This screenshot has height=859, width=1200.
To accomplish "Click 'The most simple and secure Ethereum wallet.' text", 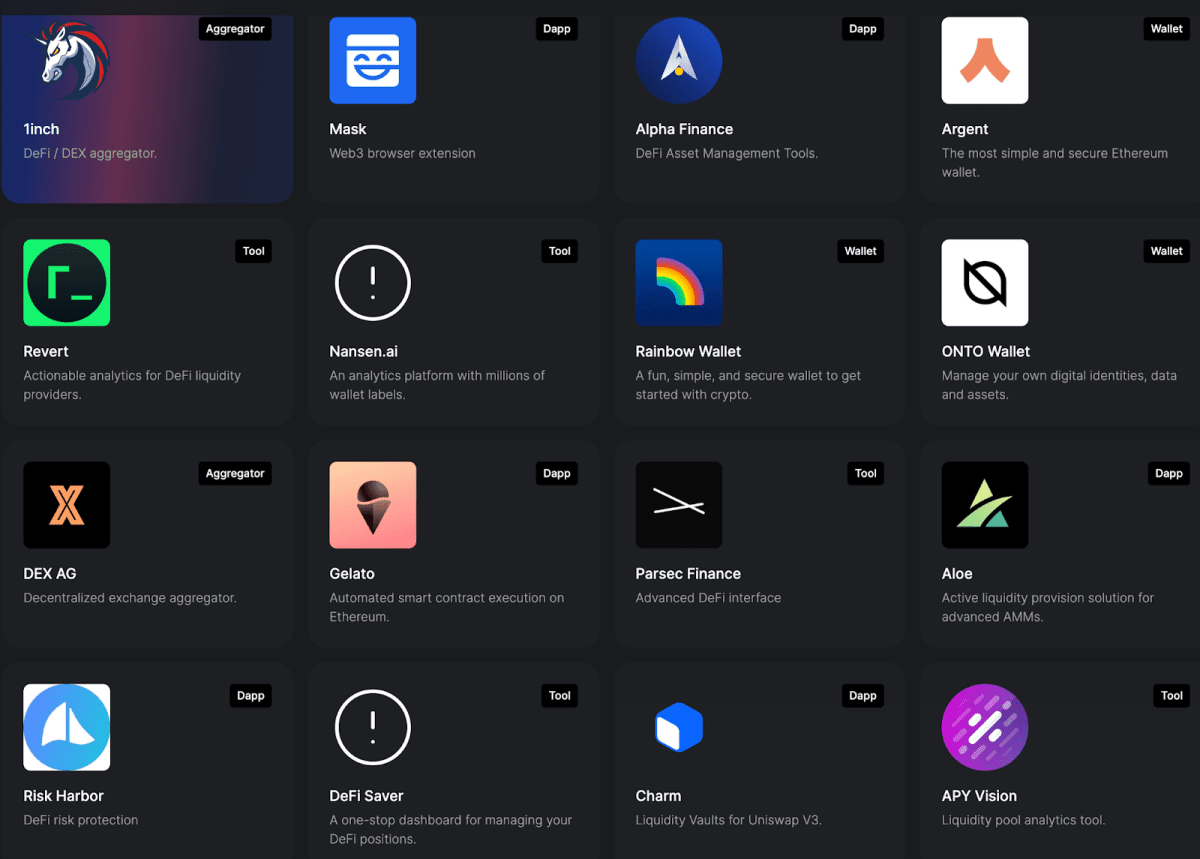I will tap(1055, 163).
